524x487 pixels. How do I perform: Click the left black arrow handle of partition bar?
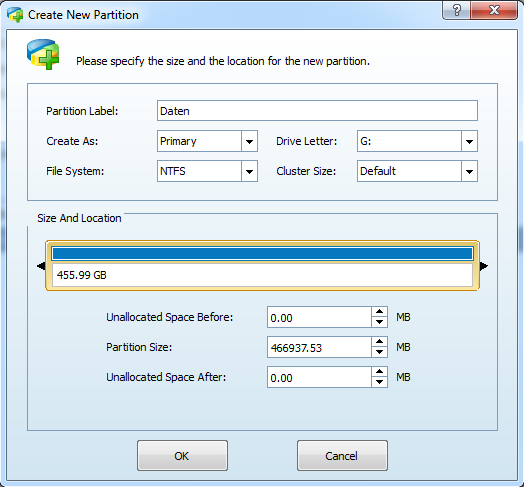coord(41,266)
